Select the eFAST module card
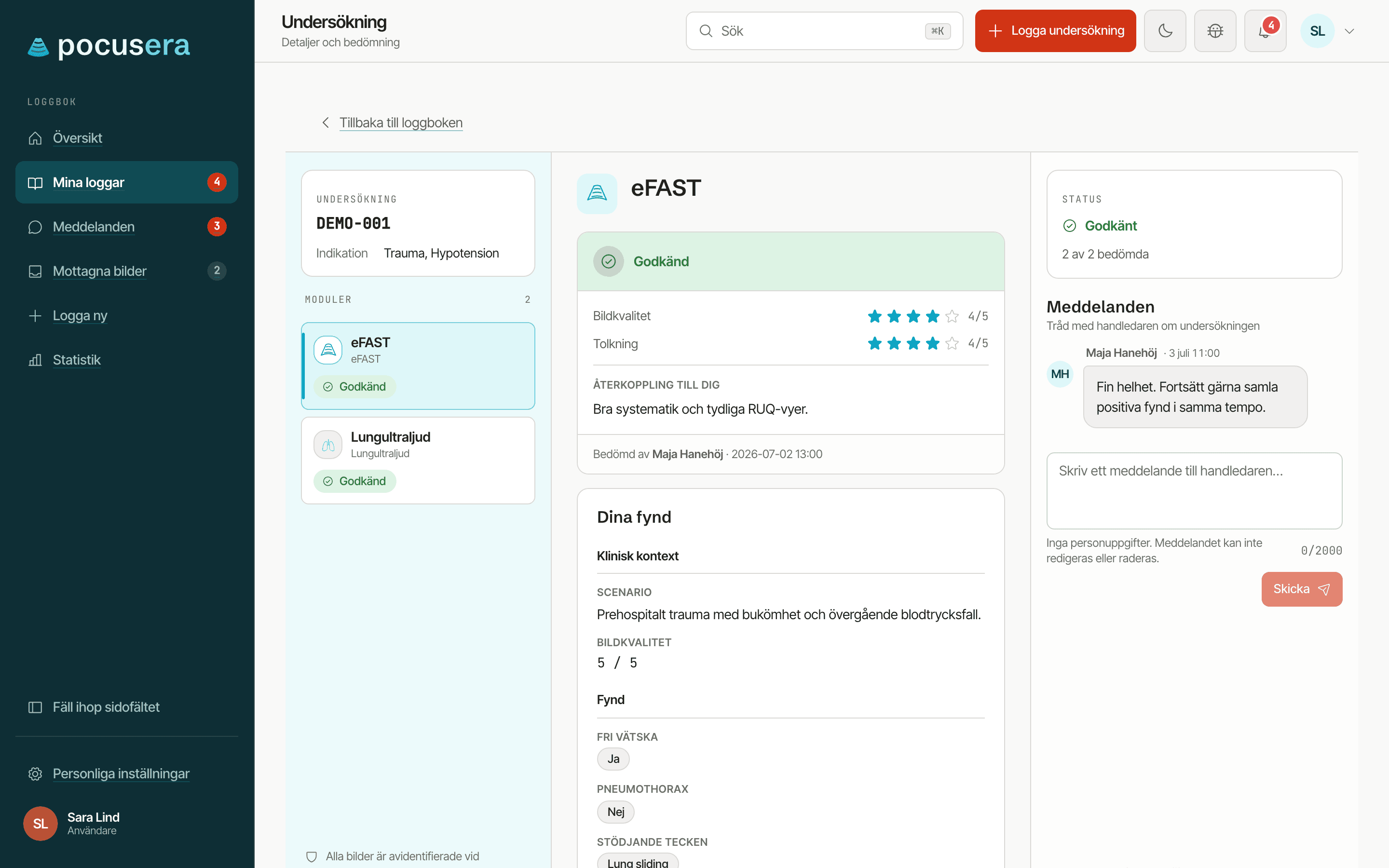The height and width of the screenshot is (868, 1389). point(418,366)
